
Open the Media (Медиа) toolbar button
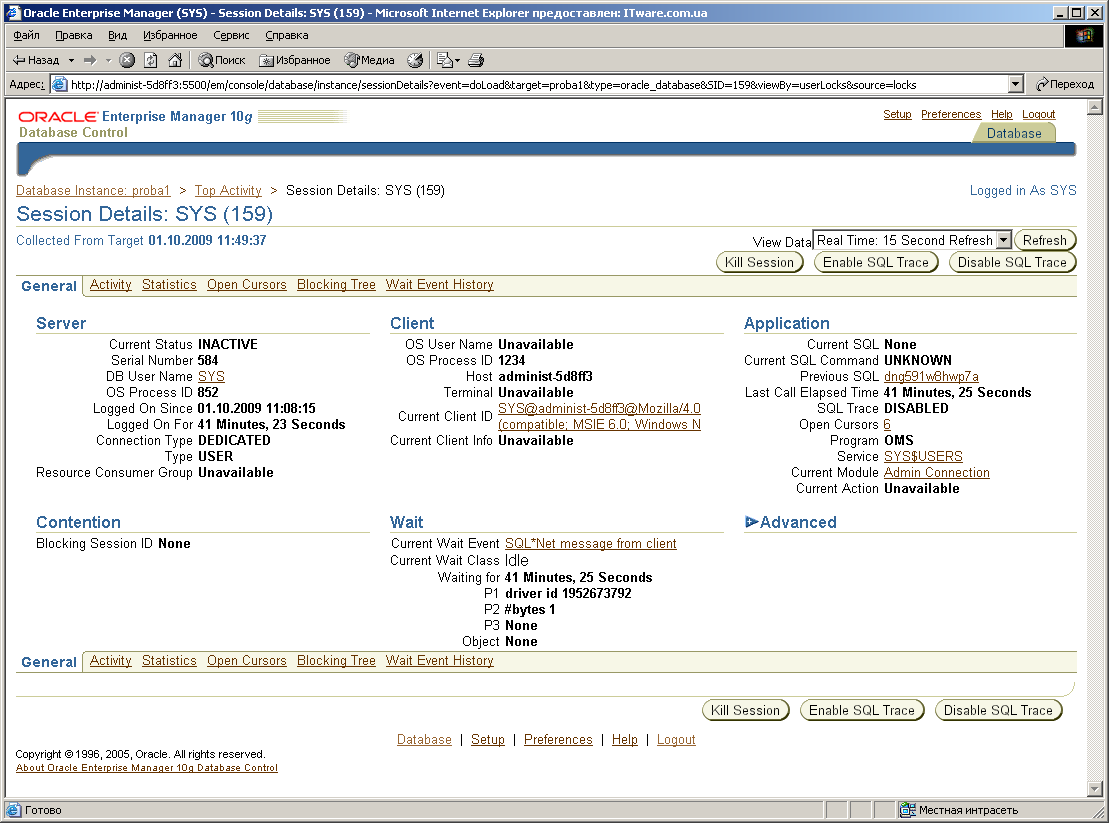tap(369, 60)
